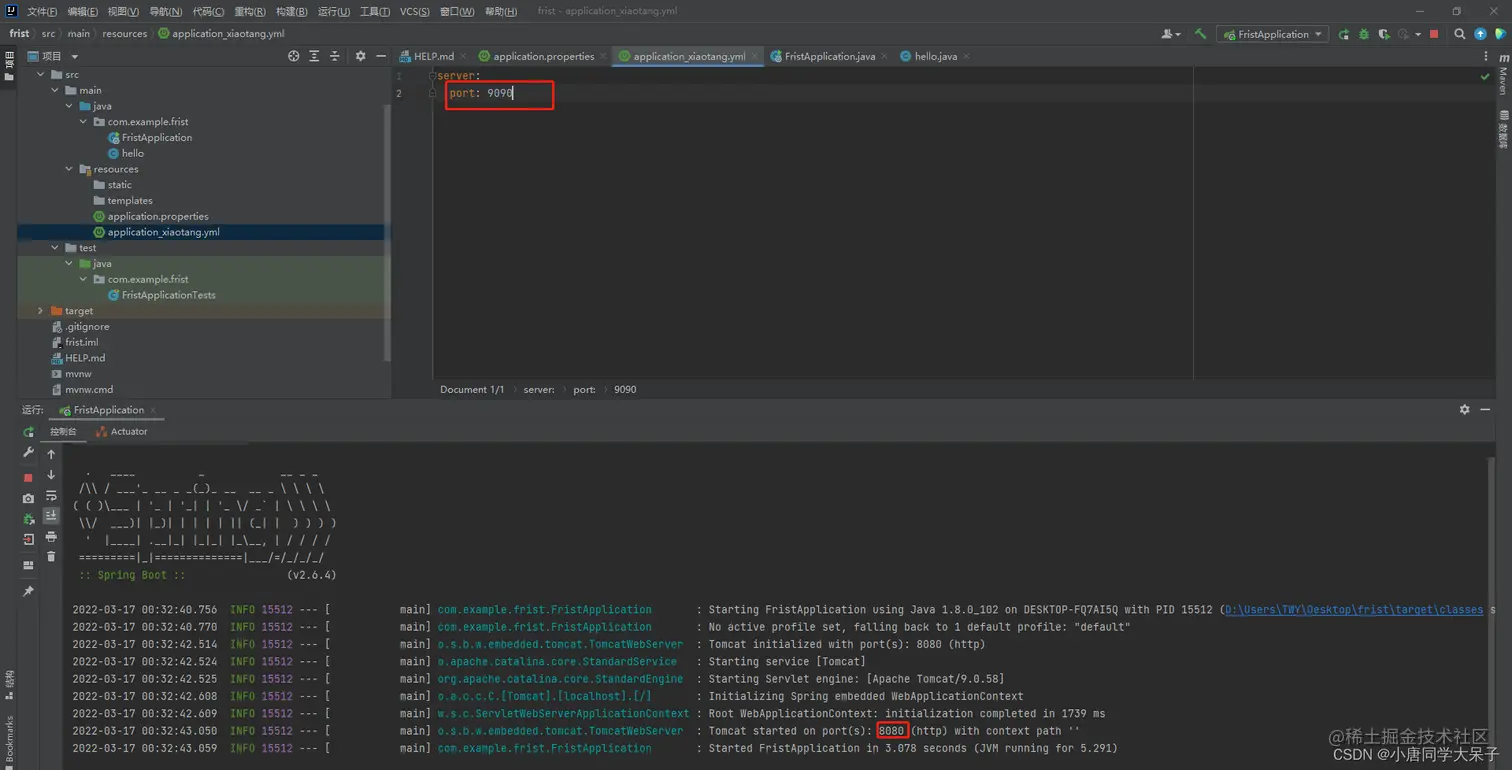Rerun the app from the run panel sidebar
Screen dimensions: 1512x770
[x=28, y=432]
